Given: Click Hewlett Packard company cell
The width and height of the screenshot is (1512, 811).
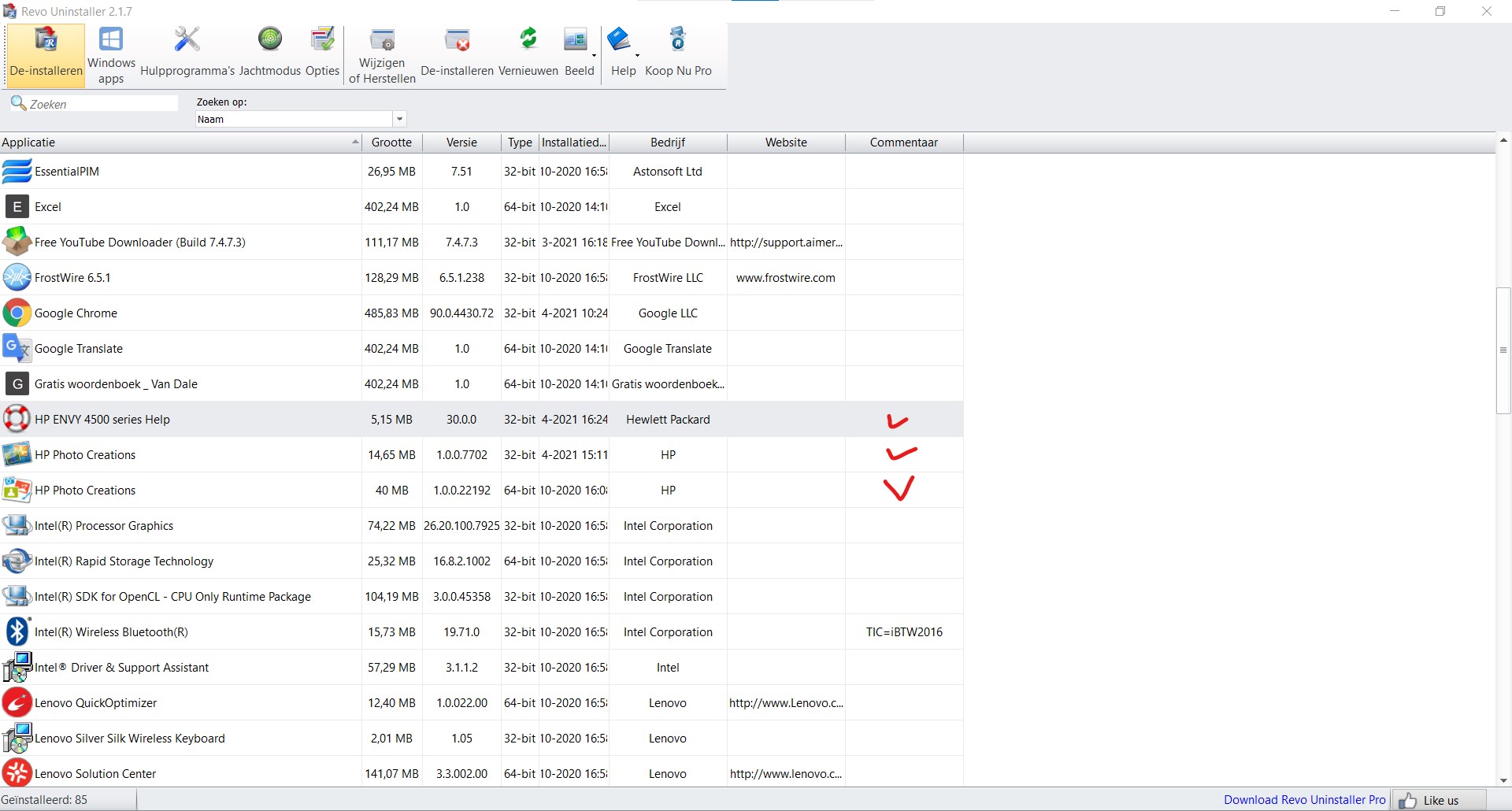Looking at the screenshot, I should click(x=668, y=419).
